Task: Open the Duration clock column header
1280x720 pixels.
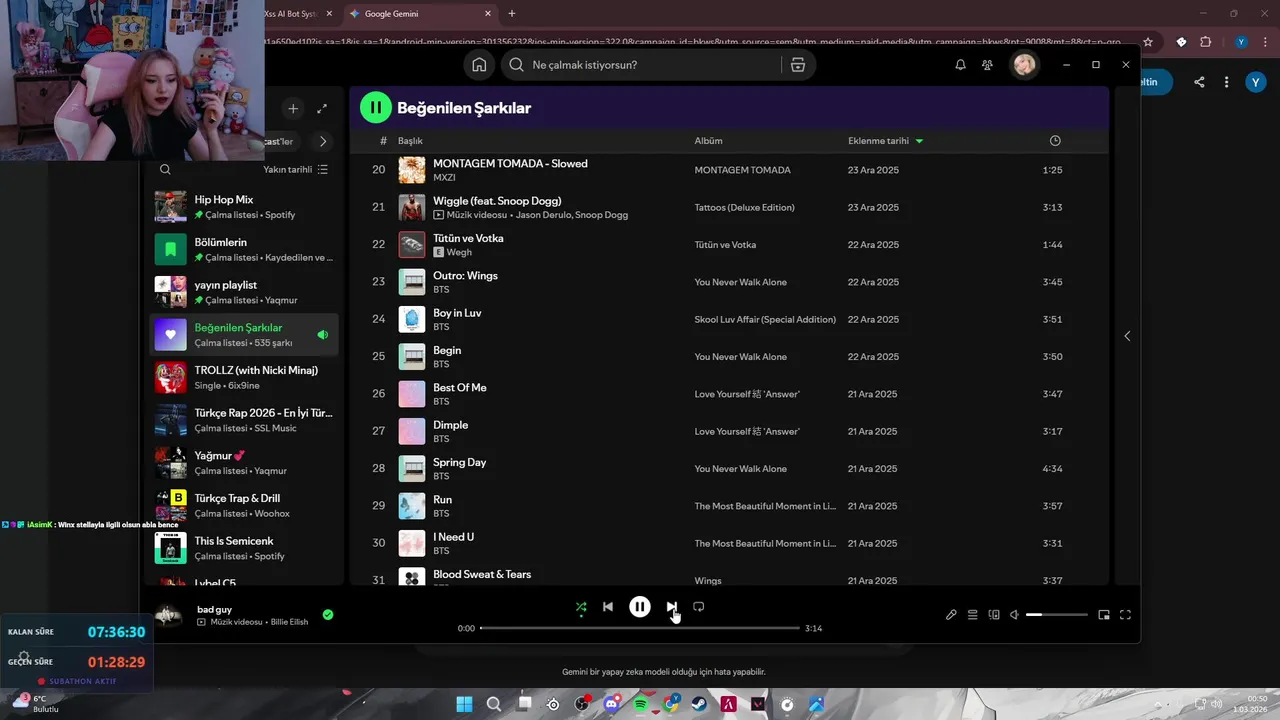Action: (1055, 141)
